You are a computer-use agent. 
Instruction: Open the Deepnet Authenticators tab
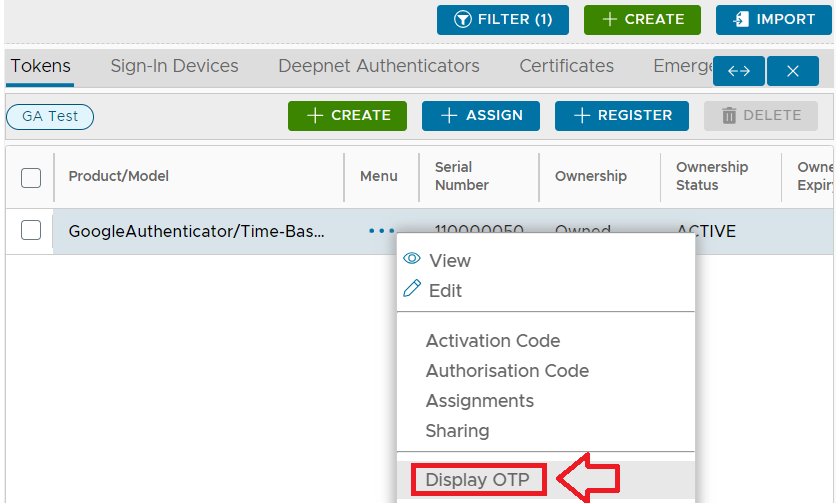click(379, 67)
